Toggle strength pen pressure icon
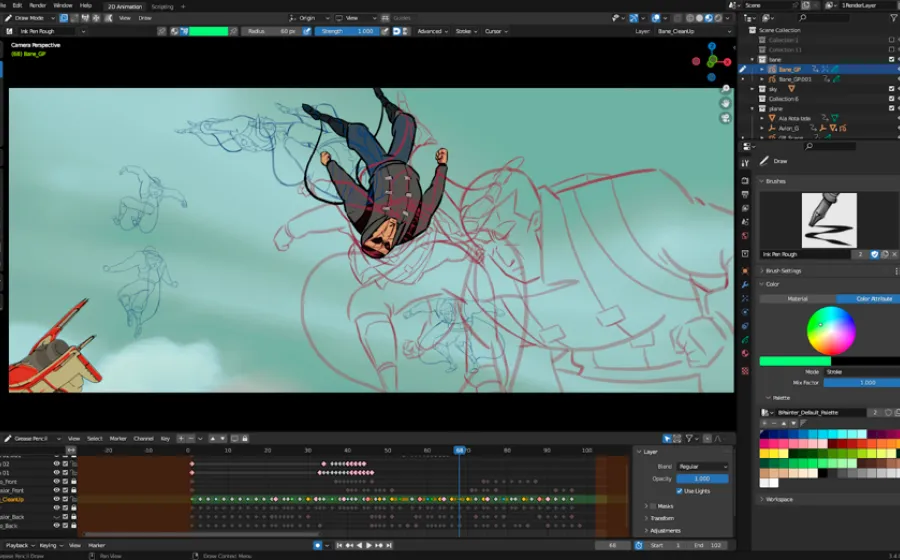Screen dimensions: 900x560 (x=385, y=32)
